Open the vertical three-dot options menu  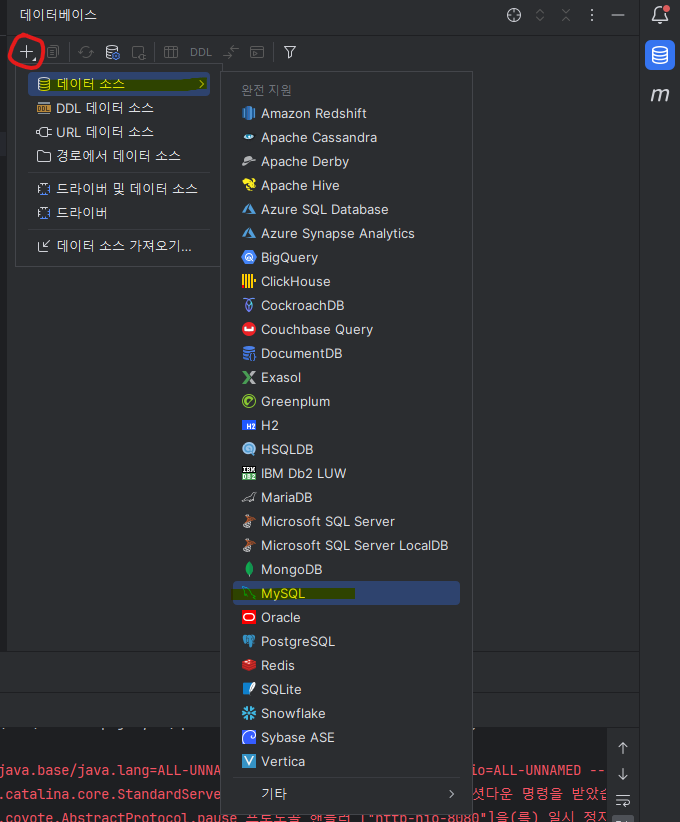pyautogui.click(x=592, y=15)
